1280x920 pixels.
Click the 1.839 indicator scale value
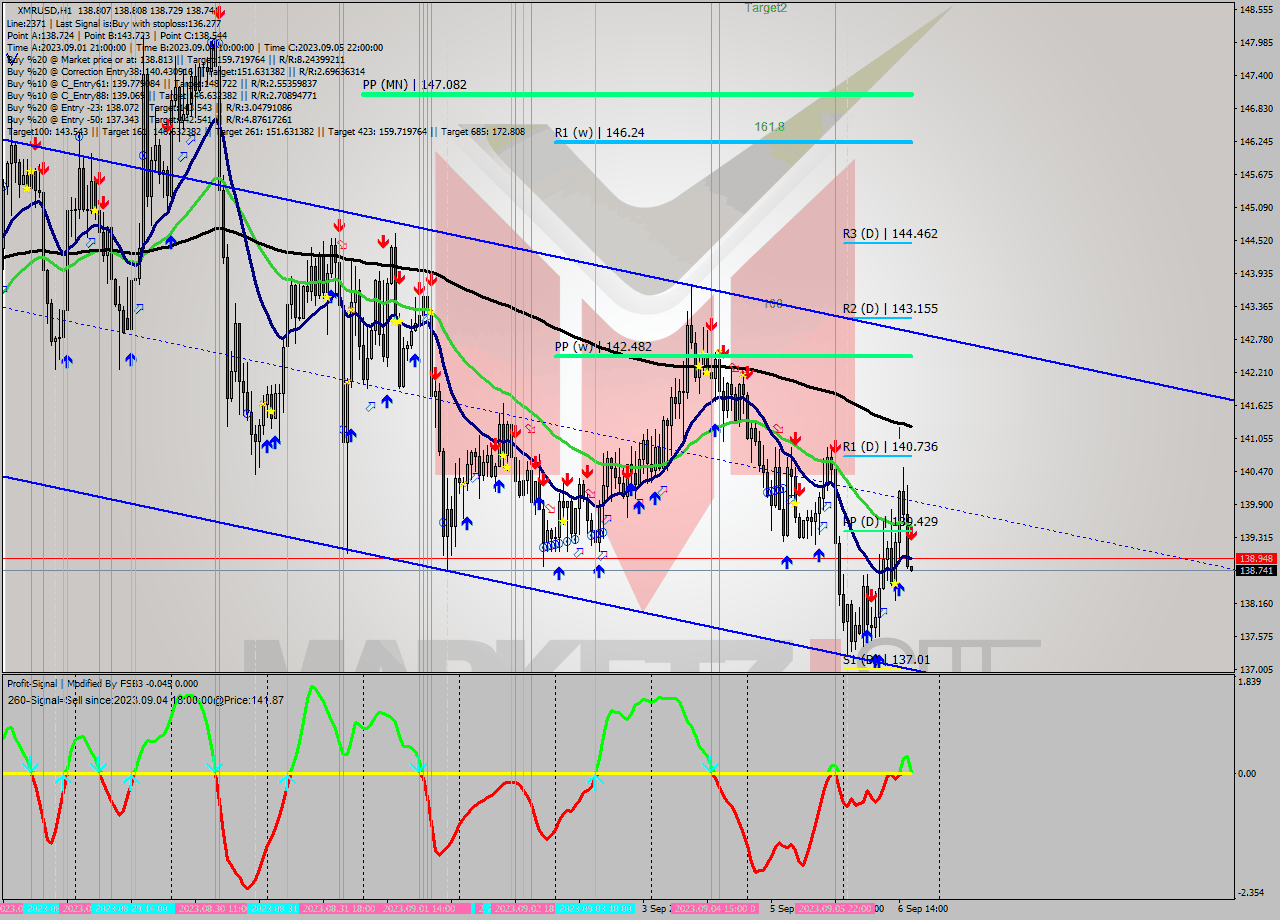point(1249,681)
